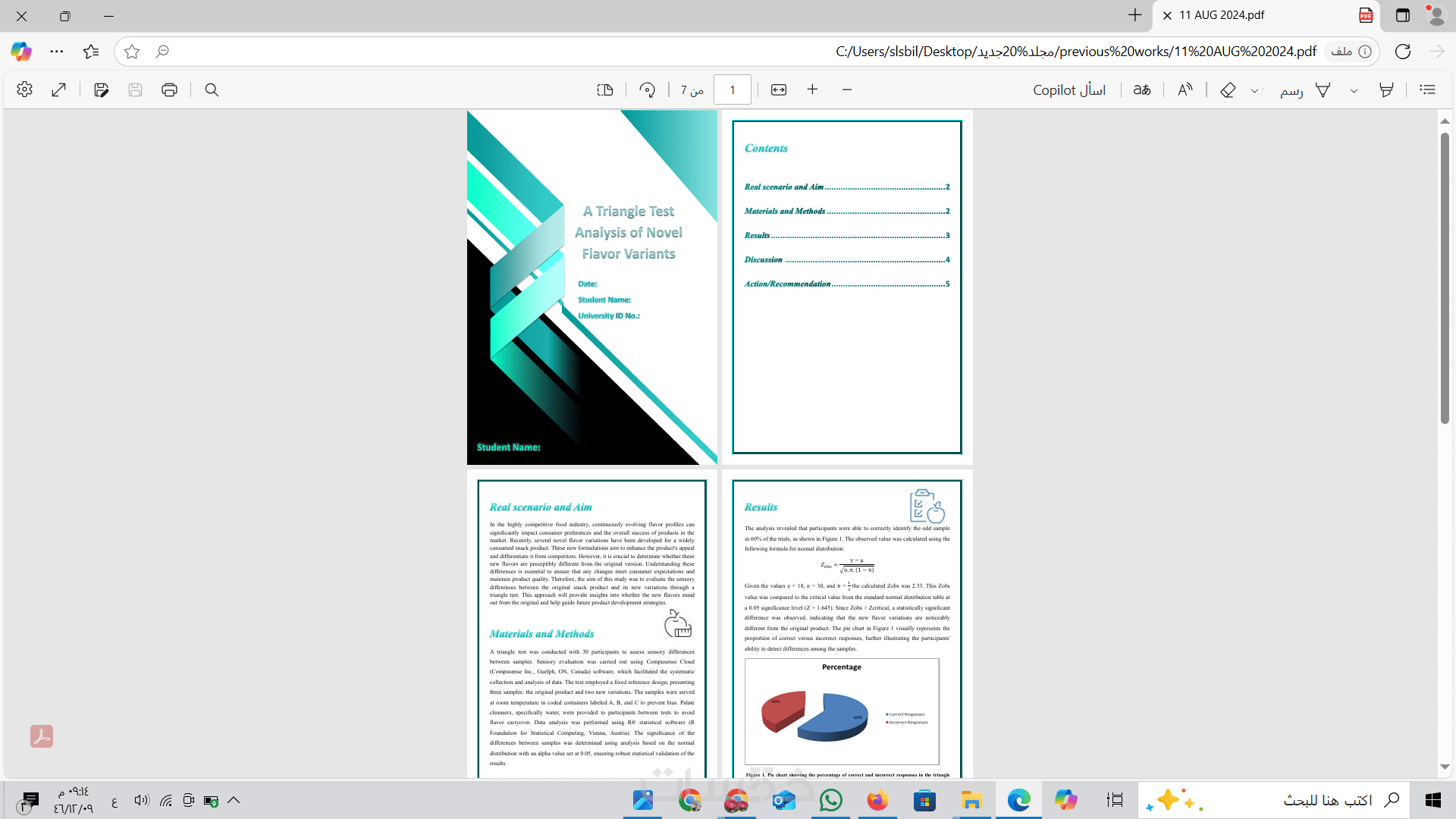Zoom in with the plus icon
Screen dimensions: 1456x819
click(812, 90)
